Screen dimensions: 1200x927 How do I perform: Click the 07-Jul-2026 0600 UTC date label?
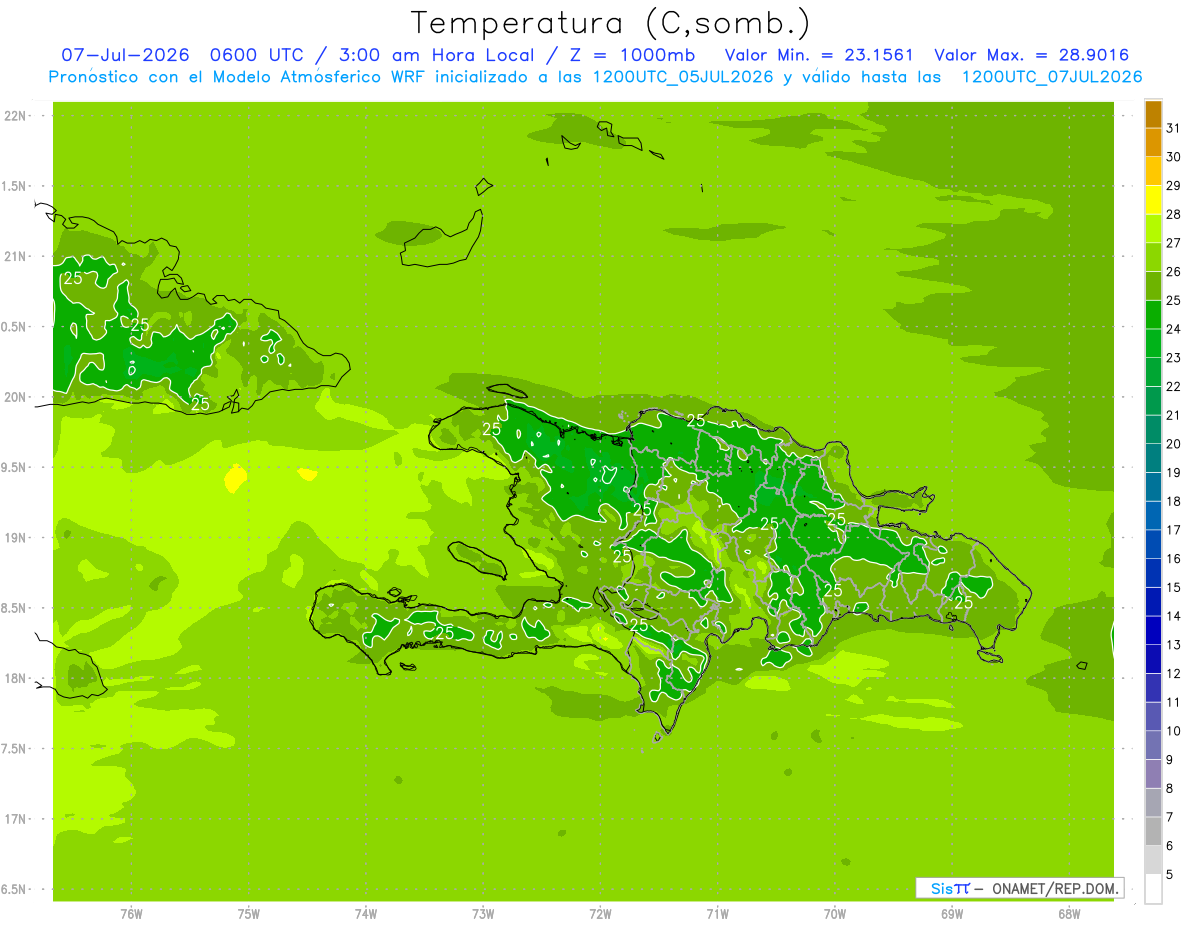click(170, 55)
